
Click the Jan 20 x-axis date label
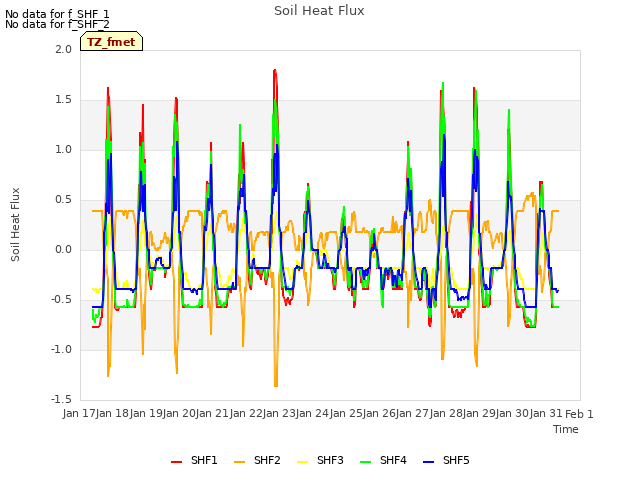pyautogui.click(x=179, y=413)
